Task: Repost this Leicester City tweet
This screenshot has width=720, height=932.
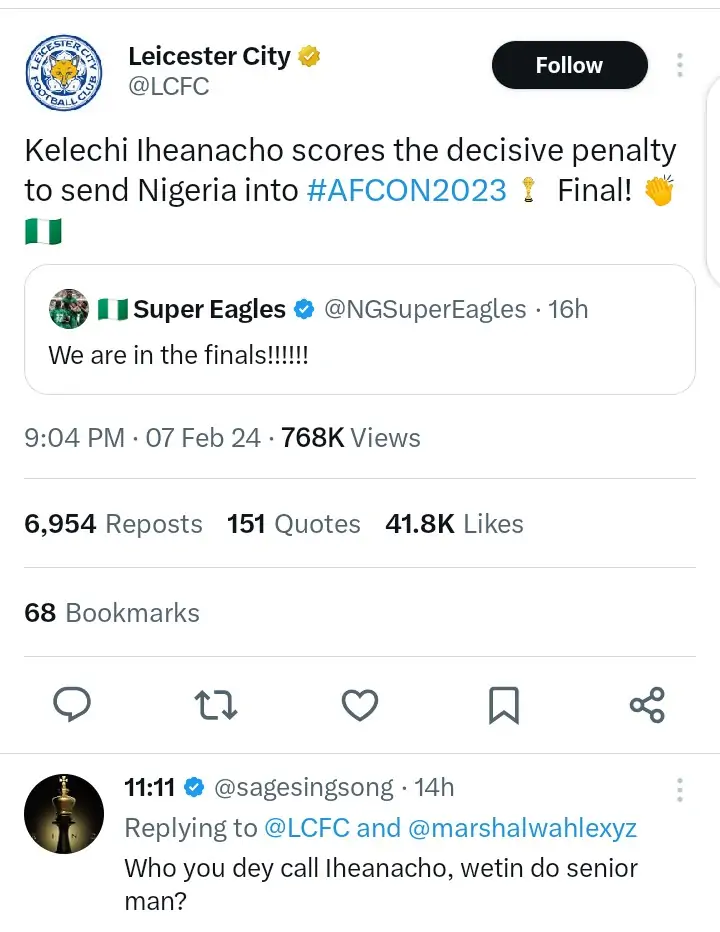Action: [216, 705]
